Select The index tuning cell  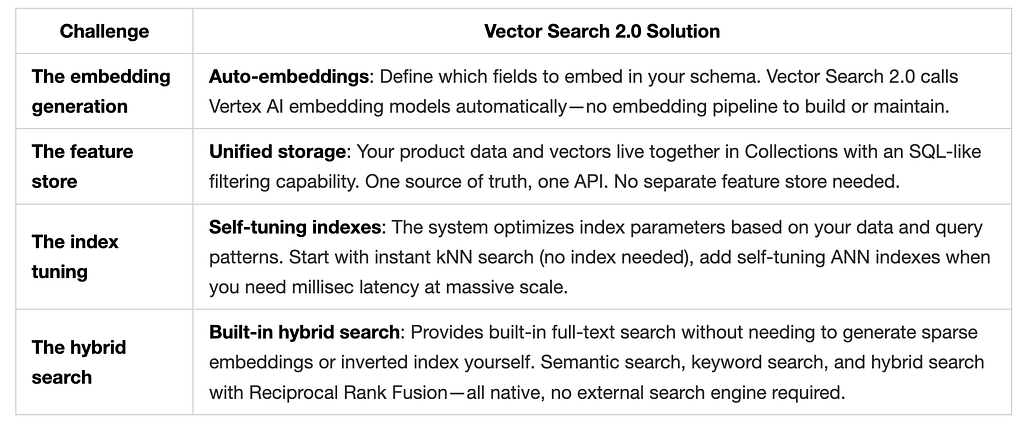[104, 257]
